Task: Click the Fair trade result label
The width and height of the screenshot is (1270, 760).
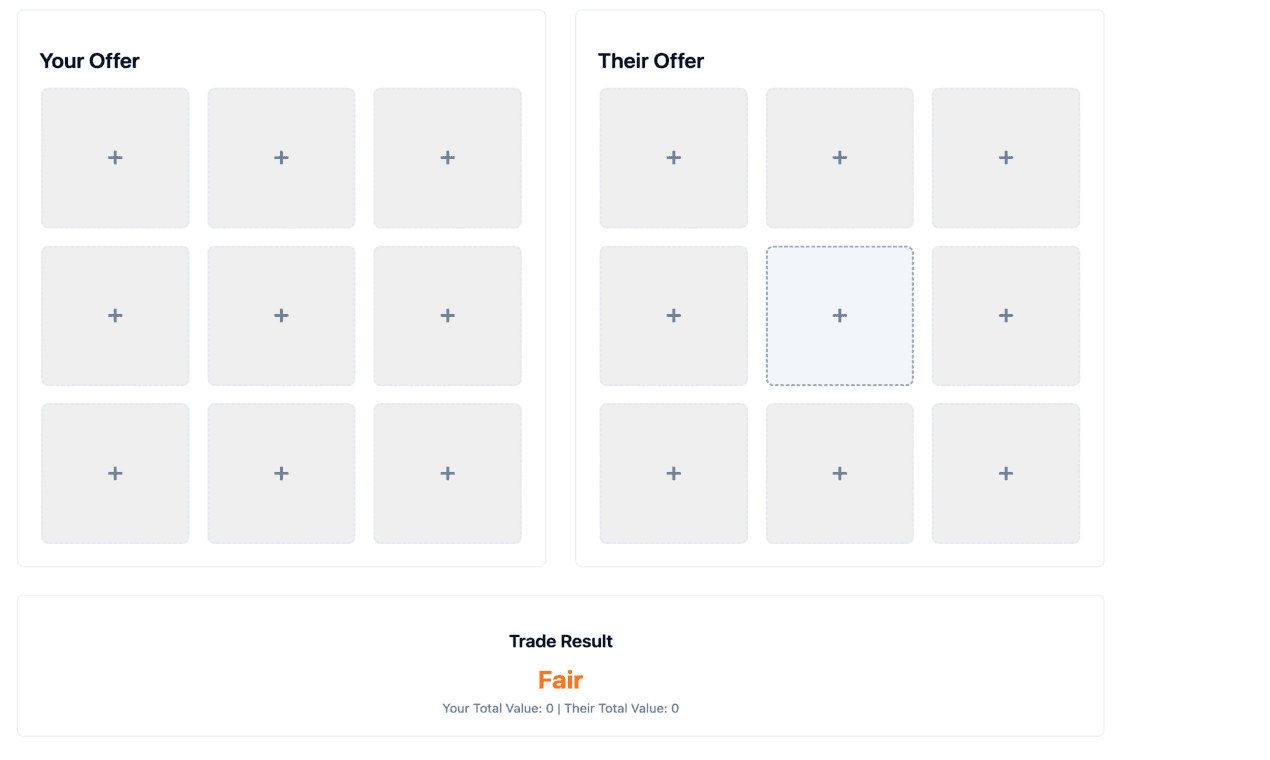Action: 560,679
